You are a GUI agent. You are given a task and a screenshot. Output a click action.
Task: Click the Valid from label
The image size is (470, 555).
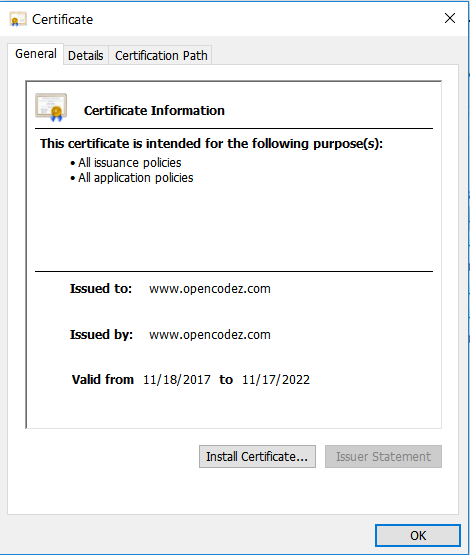[x=103, y=380]
